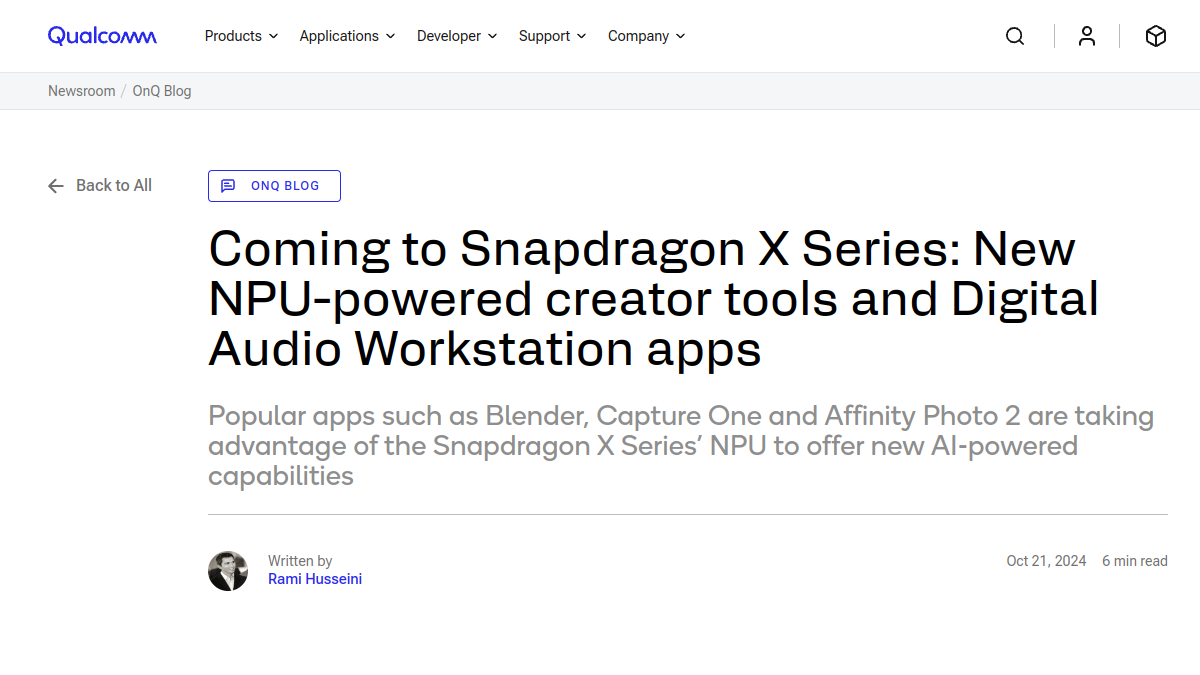Open author Rami Husseini's profile
This screenshot has height=675, width=1200.
[x=315, y=579]
